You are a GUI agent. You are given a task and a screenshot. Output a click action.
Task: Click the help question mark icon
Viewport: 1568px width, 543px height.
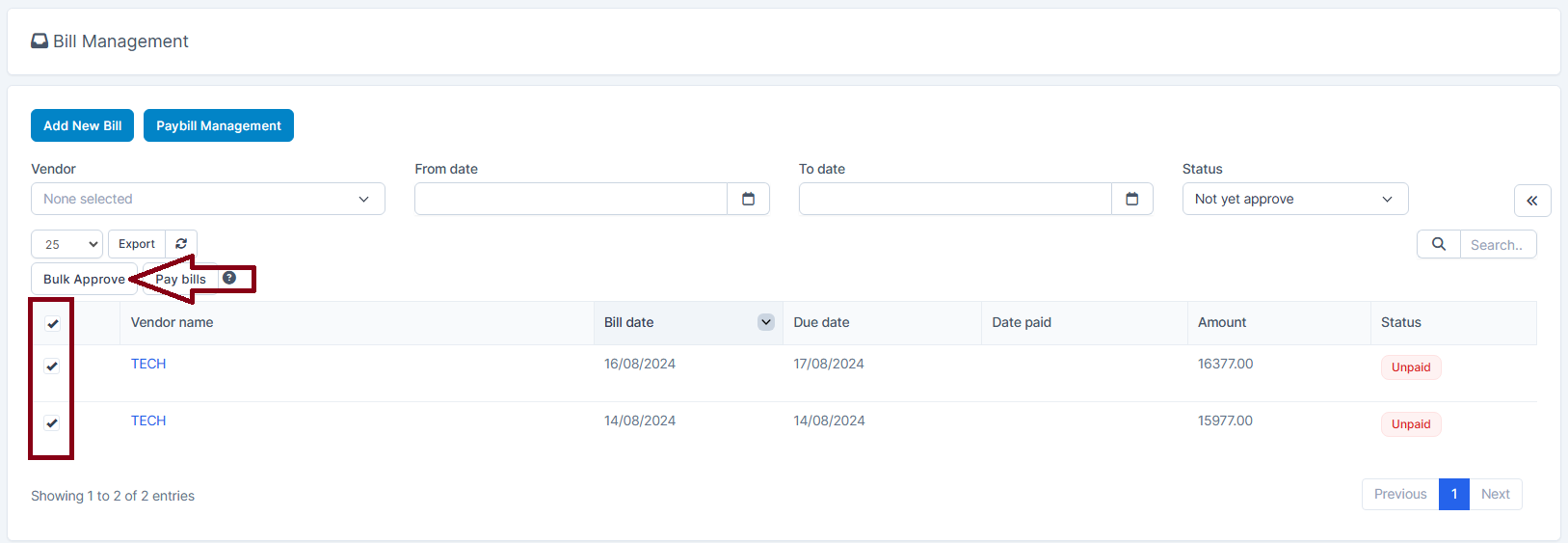coord(229,278)
